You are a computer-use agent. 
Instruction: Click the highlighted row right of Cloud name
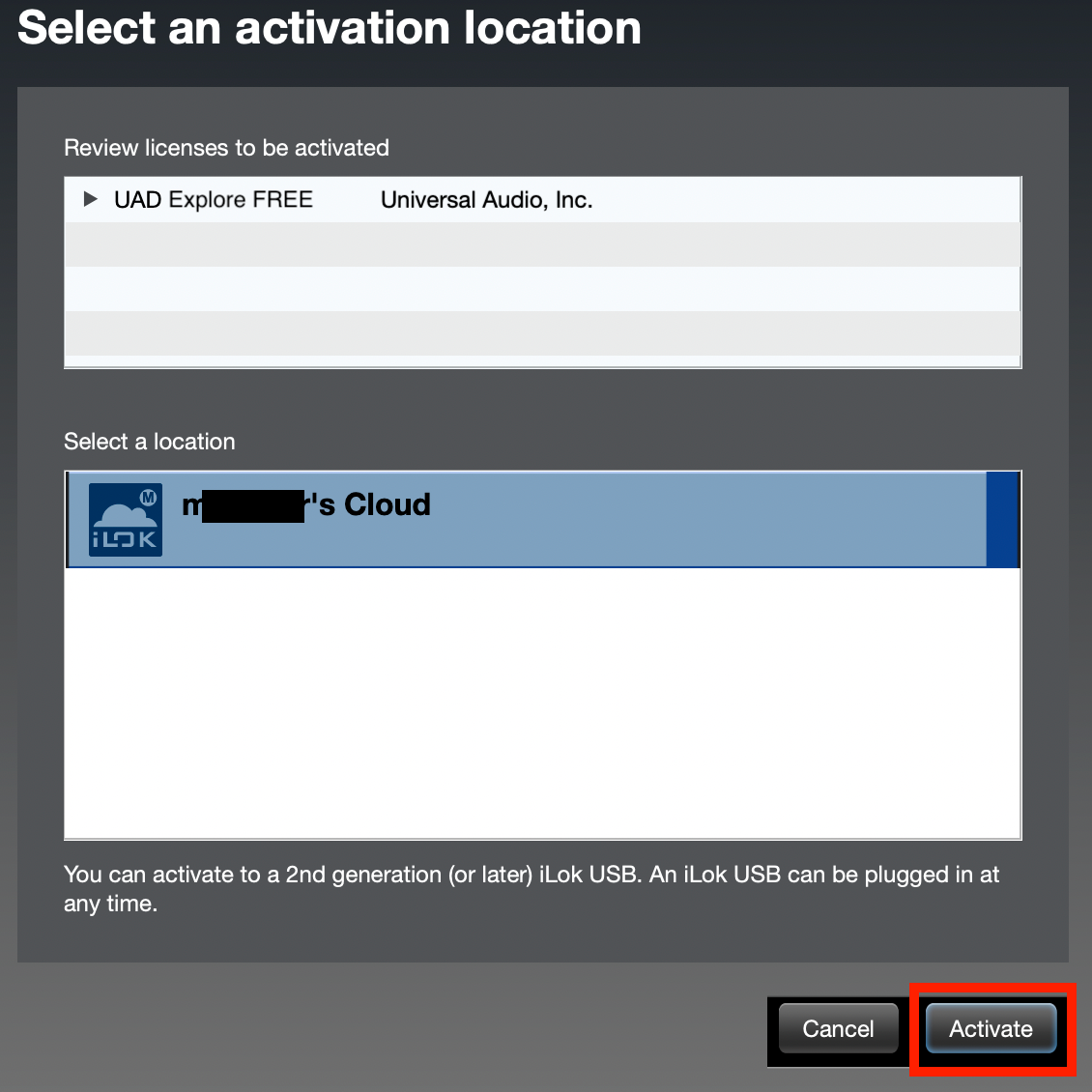(705, 519)
